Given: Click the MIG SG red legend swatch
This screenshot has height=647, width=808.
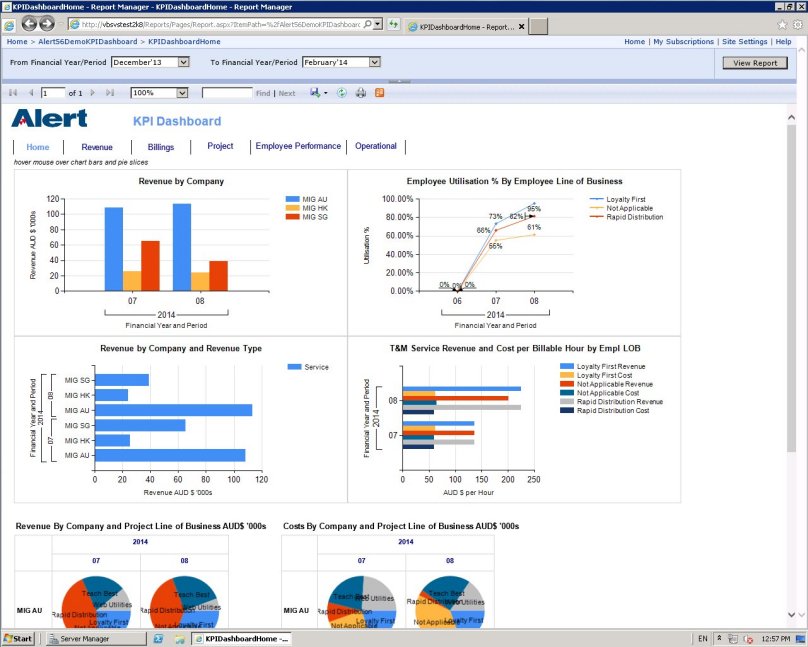Looking at the screenshot, I should coord(292,217).
